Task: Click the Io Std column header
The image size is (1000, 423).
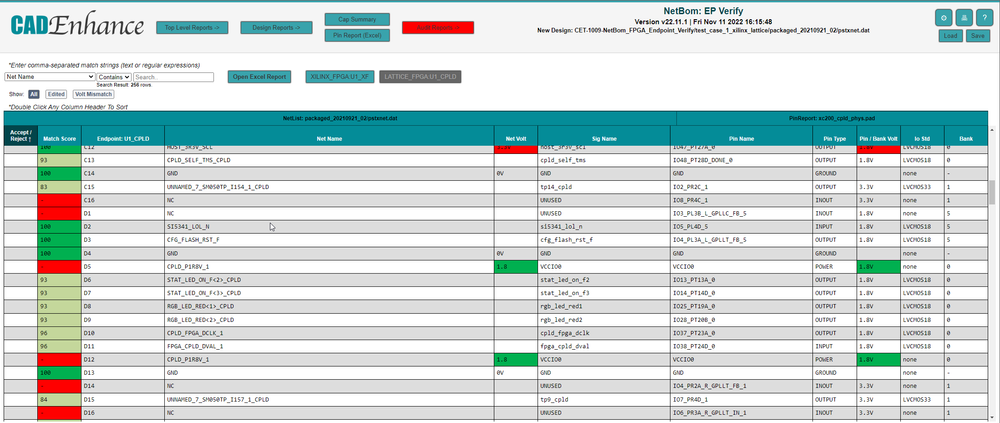Action: pos(922,137)
